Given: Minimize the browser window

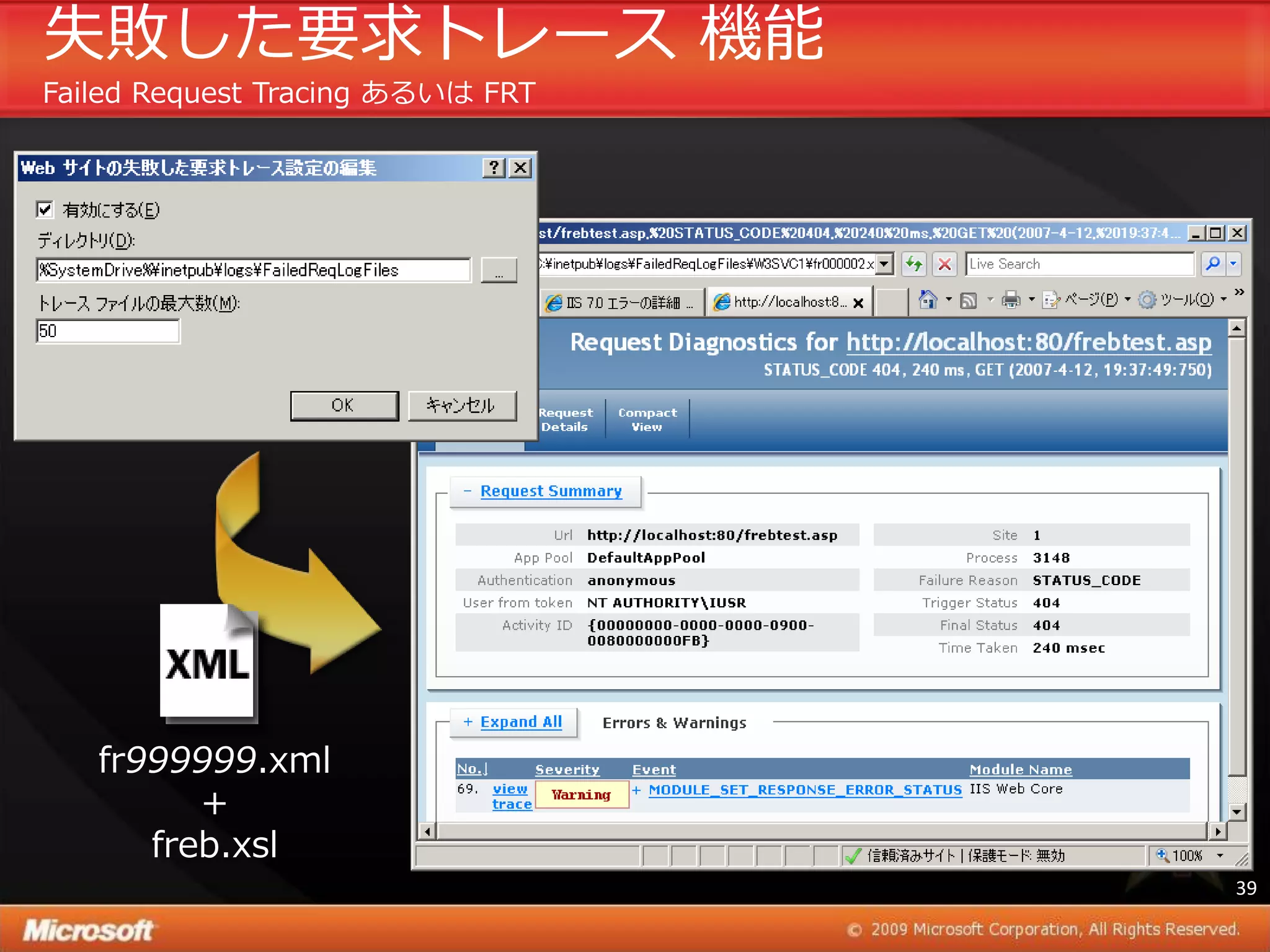Looking at the screenshot, I should (x=1195, y=232).
